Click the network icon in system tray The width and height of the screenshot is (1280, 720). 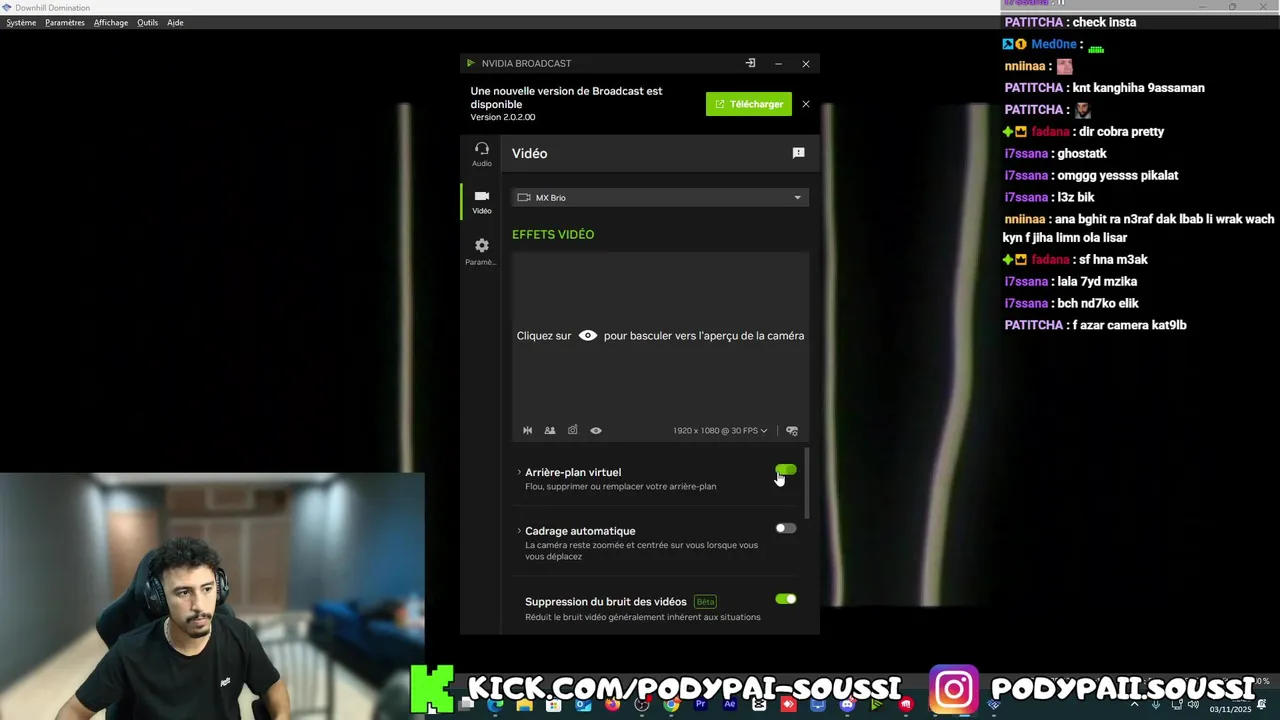click(1178, 705)
